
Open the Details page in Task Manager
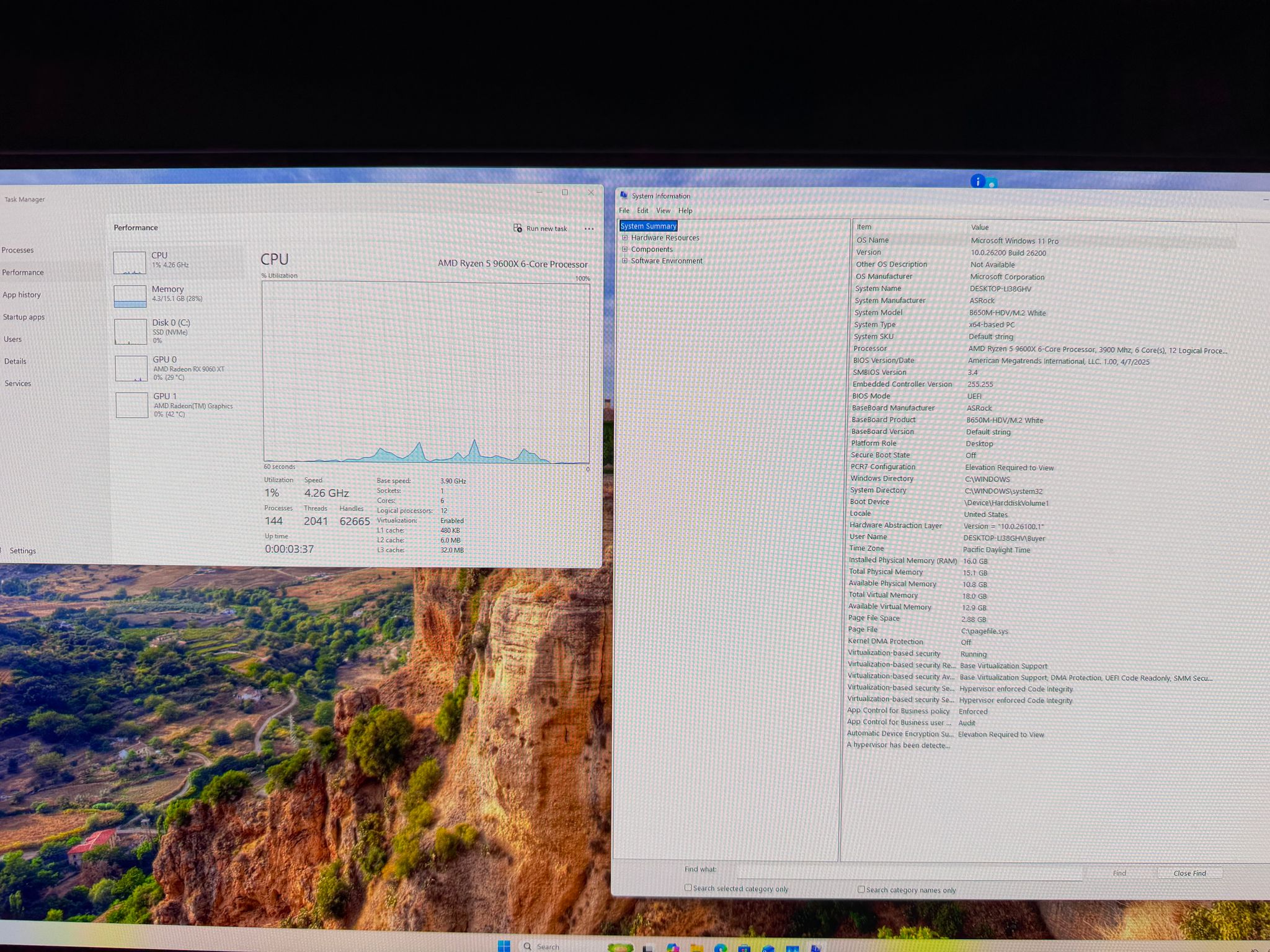coord(16,361)
